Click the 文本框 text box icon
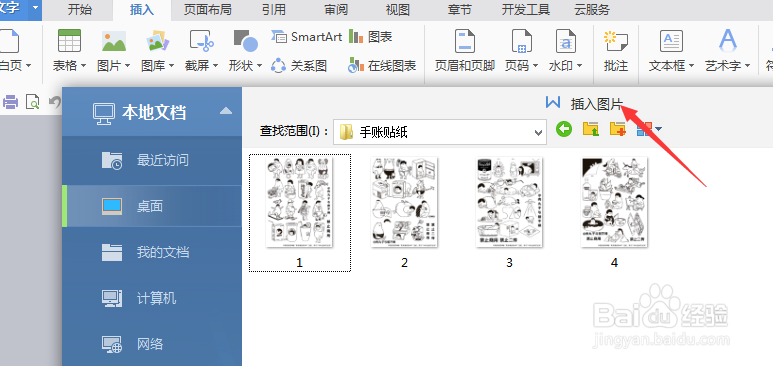Viewport: 773px width, 366px height. (x=671, y=41)
